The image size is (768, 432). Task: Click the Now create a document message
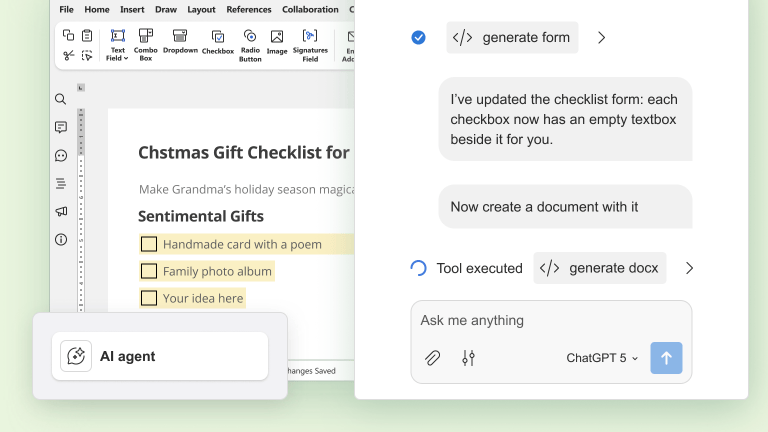coord(565,207)
